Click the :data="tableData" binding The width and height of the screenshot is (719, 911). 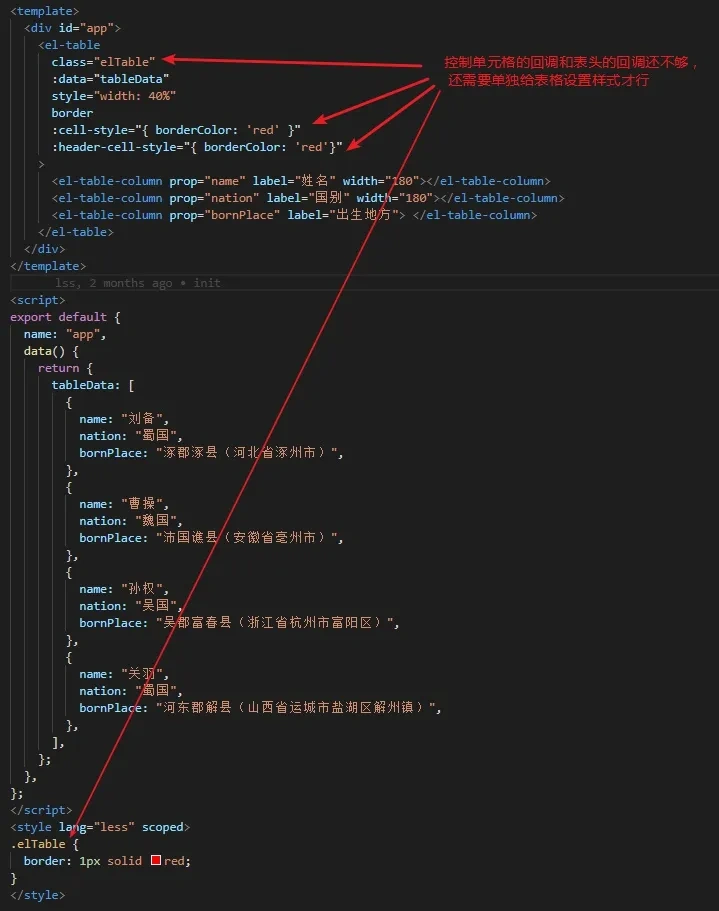tap(110, 79)
